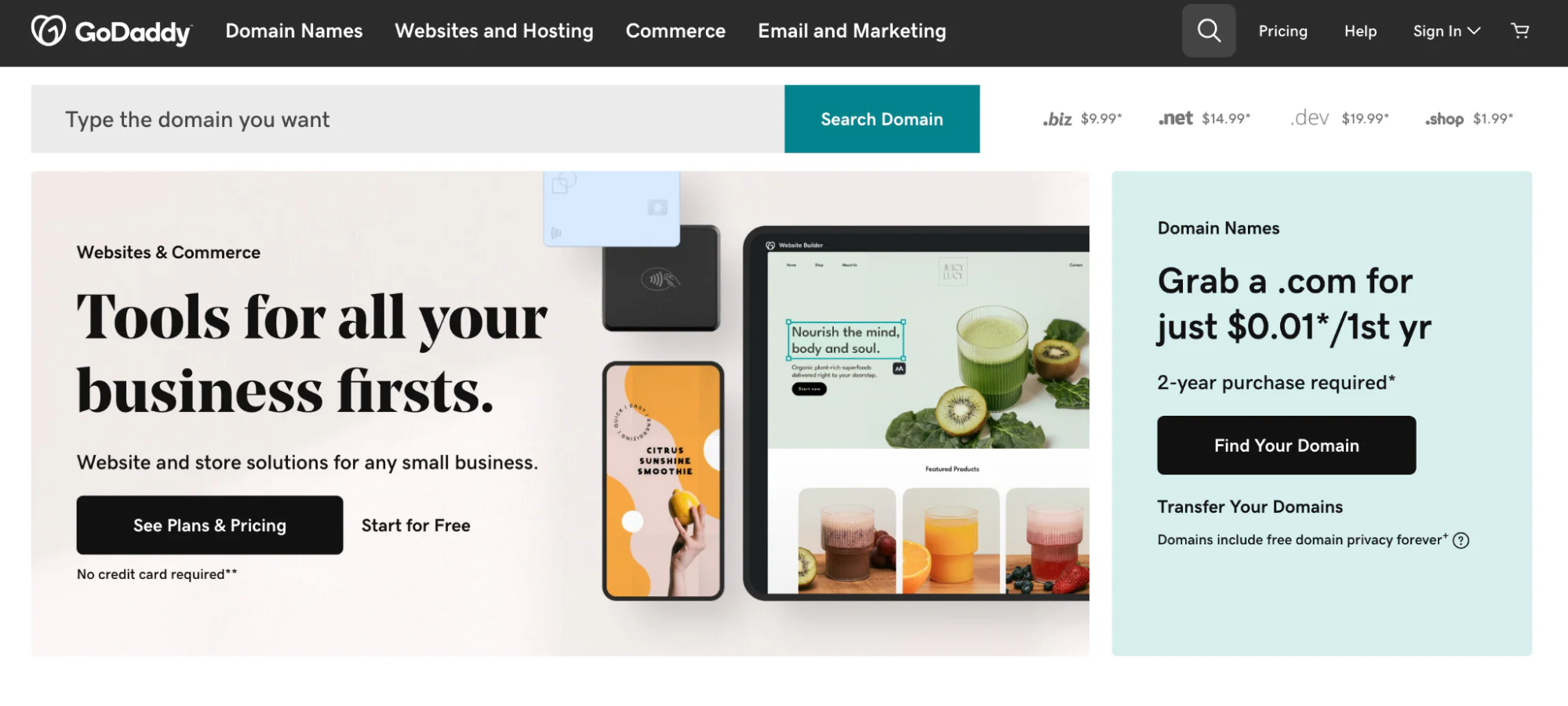Click the Search Domain button
The image size is (1568, 706).
coord(882,119)
